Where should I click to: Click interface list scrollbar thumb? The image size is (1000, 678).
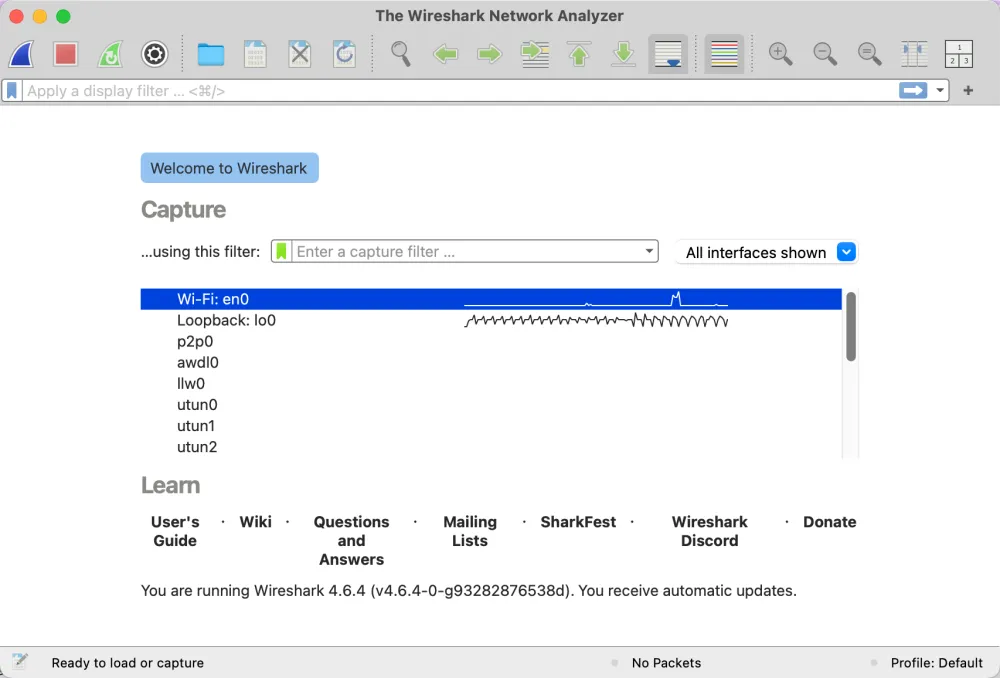click(x=851, y=327)
